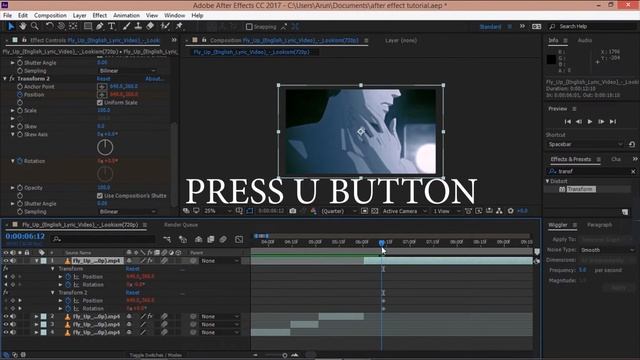The height and width of the screenshot is (360, 640).
Task: Clear the Effects & Presets search
Action: click(633, 171)
